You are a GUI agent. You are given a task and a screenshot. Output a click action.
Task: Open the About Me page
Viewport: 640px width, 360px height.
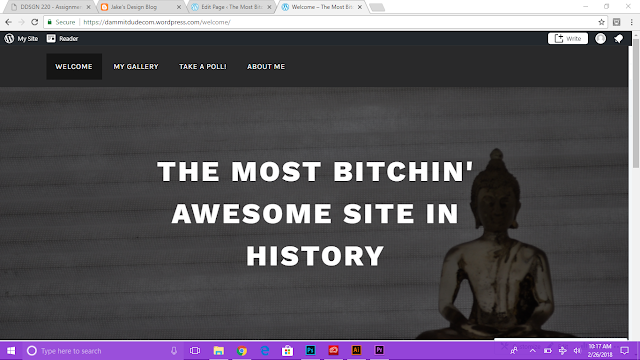(x=266, y=67)
